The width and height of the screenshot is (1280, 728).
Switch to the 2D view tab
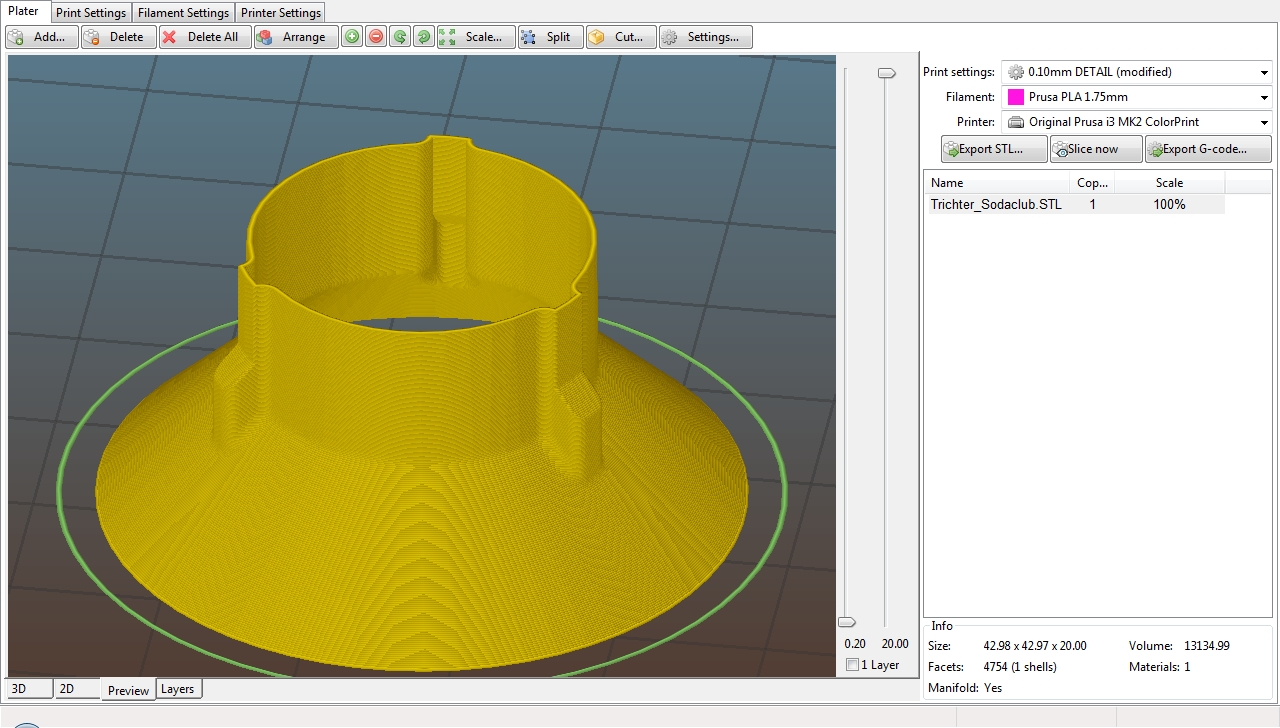[77, 689]
